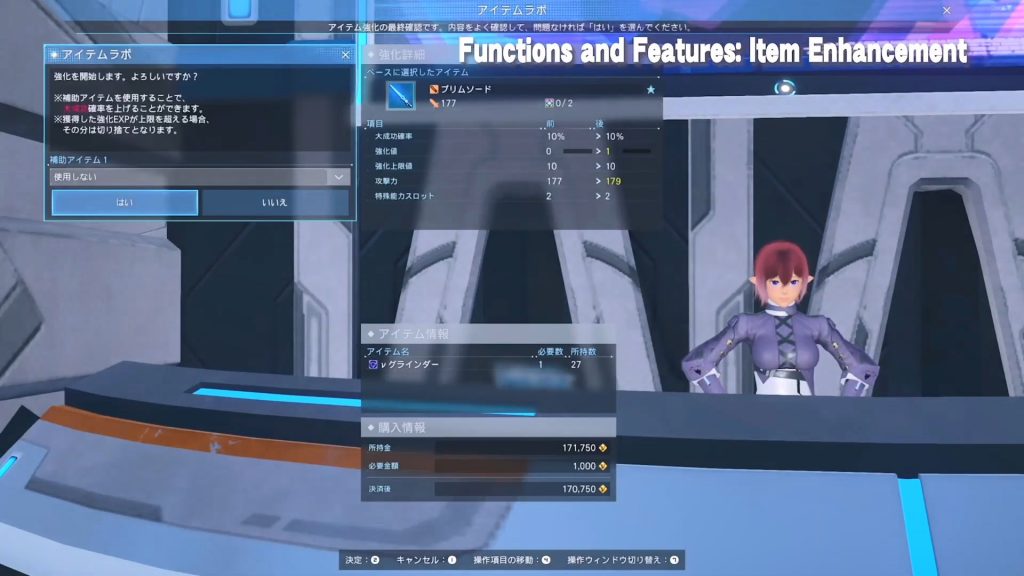Screen dimensions: 1024x576
Task: Click the attack icon beside 177 under プリムソード
Action: click(434, 103)
